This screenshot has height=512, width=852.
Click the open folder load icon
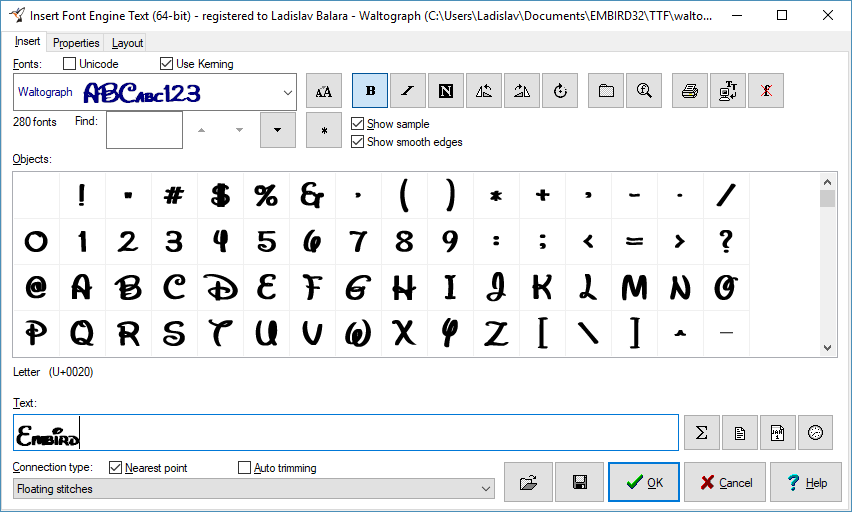pos(528,482)
